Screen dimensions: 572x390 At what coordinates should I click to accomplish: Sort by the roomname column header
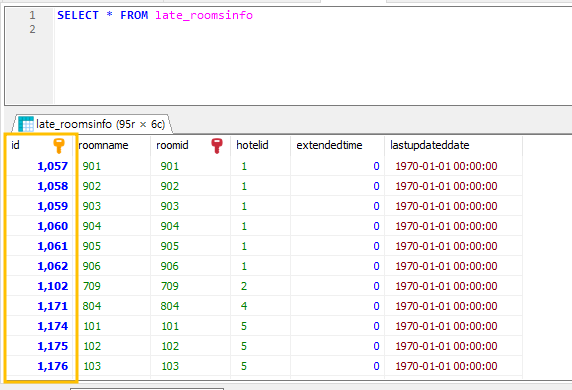click(112, 145)
